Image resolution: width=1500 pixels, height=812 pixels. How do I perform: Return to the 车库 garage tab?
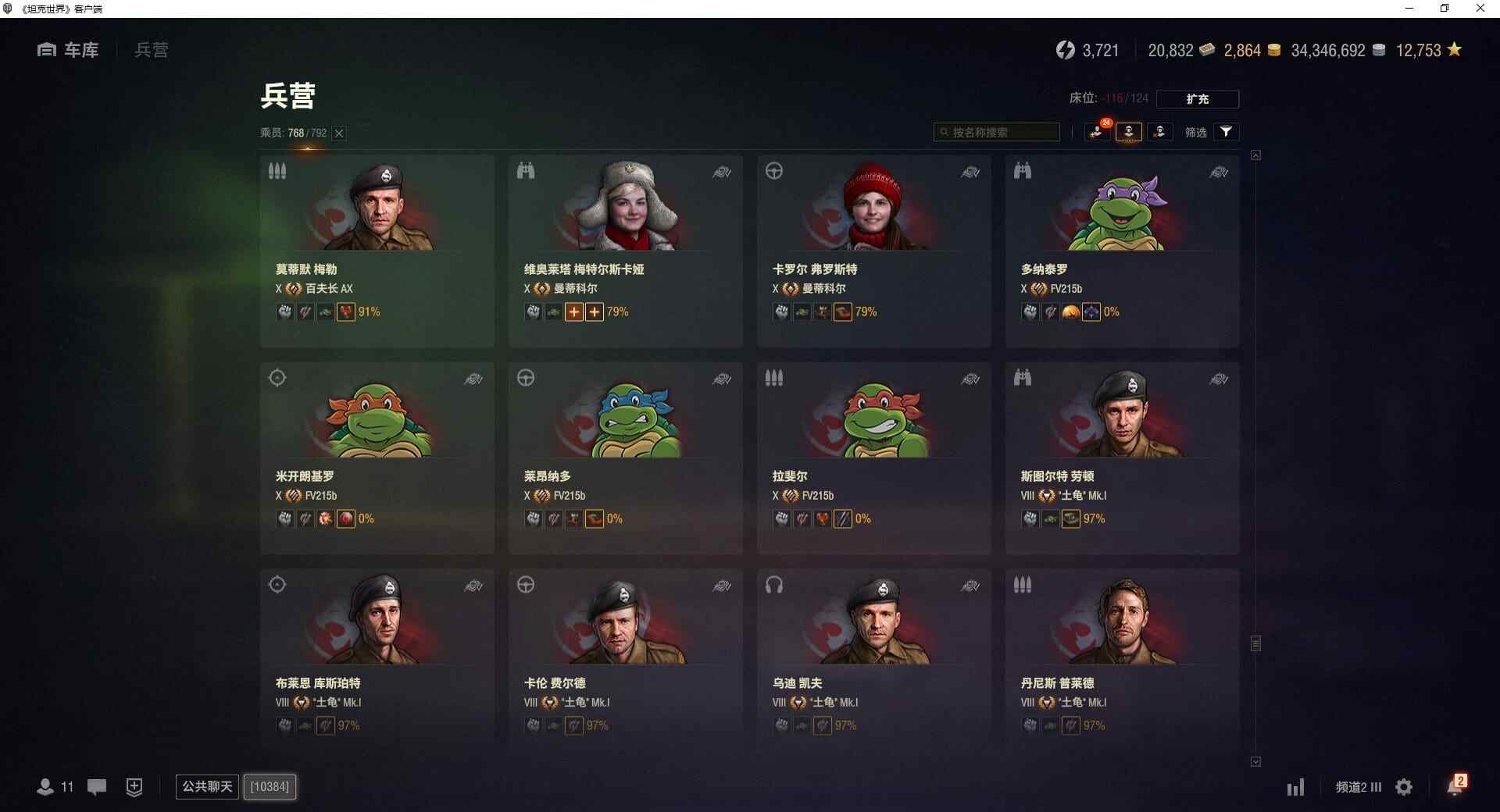pyautogui.click(x=68, y=50)
